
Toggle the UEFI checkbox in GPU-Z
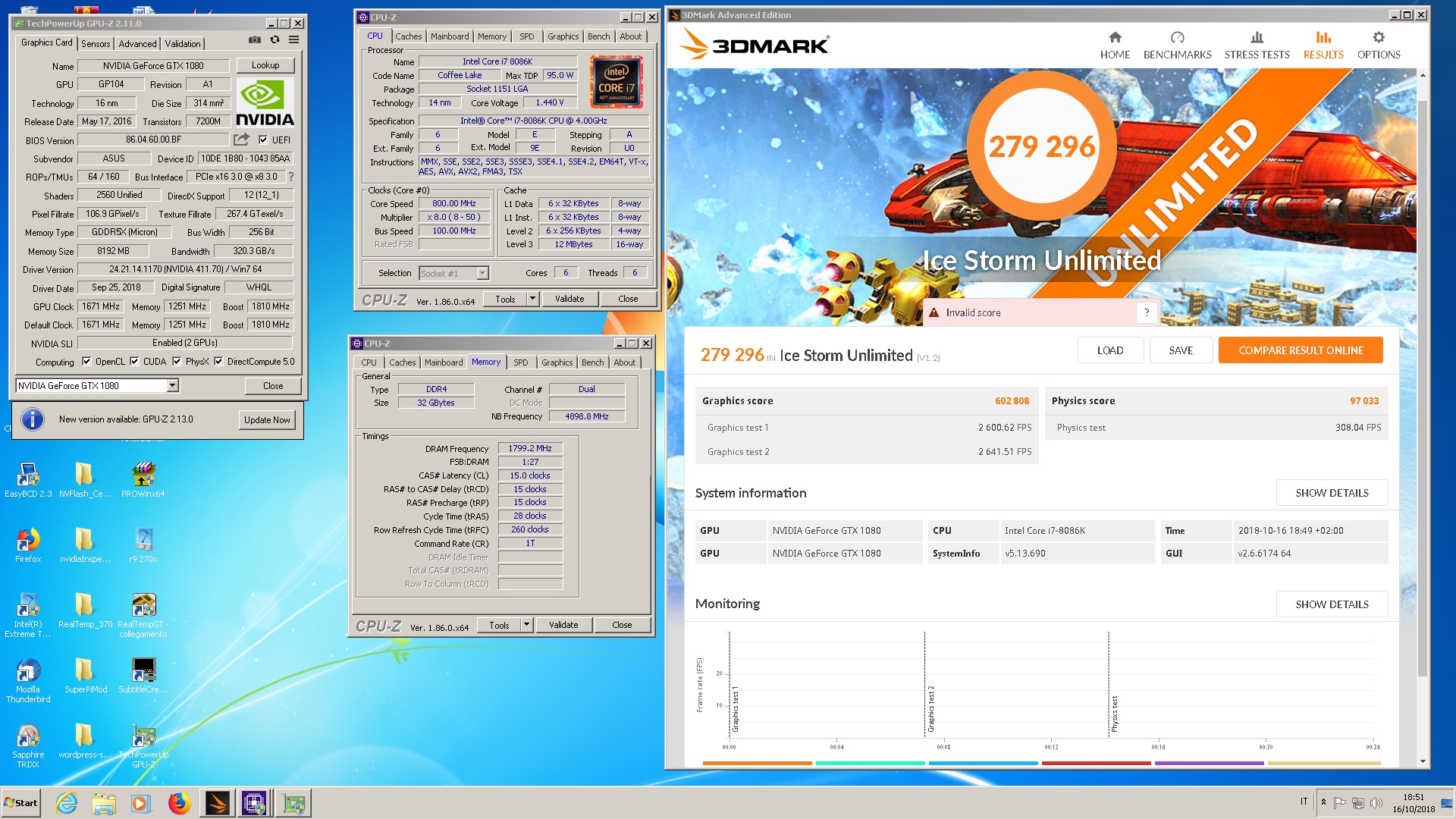click(x=262, y=140)
